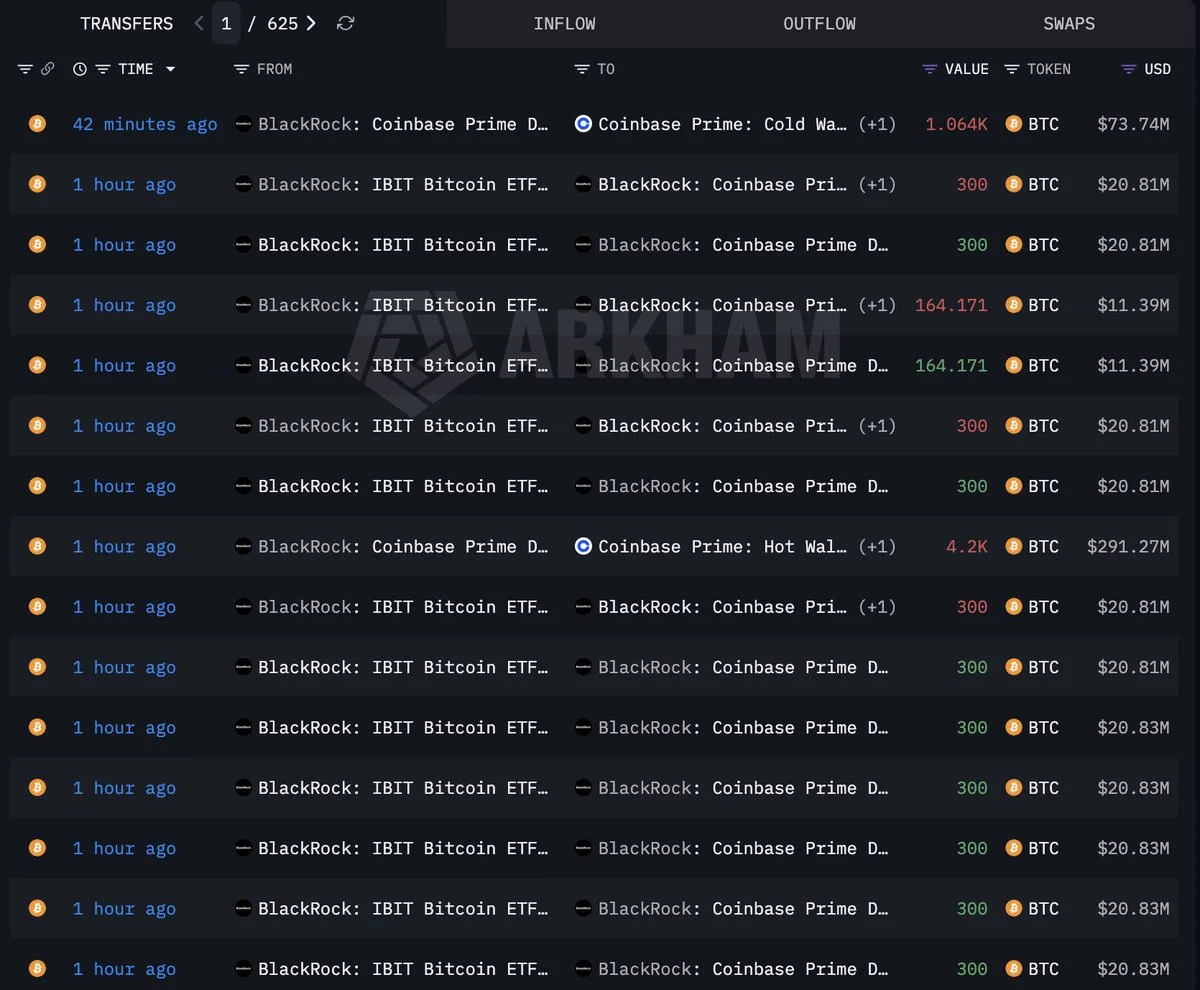This screenshot has width=1200, height=990.
Task: Click Bitcoin chain icon in 42 minutes ago row
Action: [x=37, y=124]
